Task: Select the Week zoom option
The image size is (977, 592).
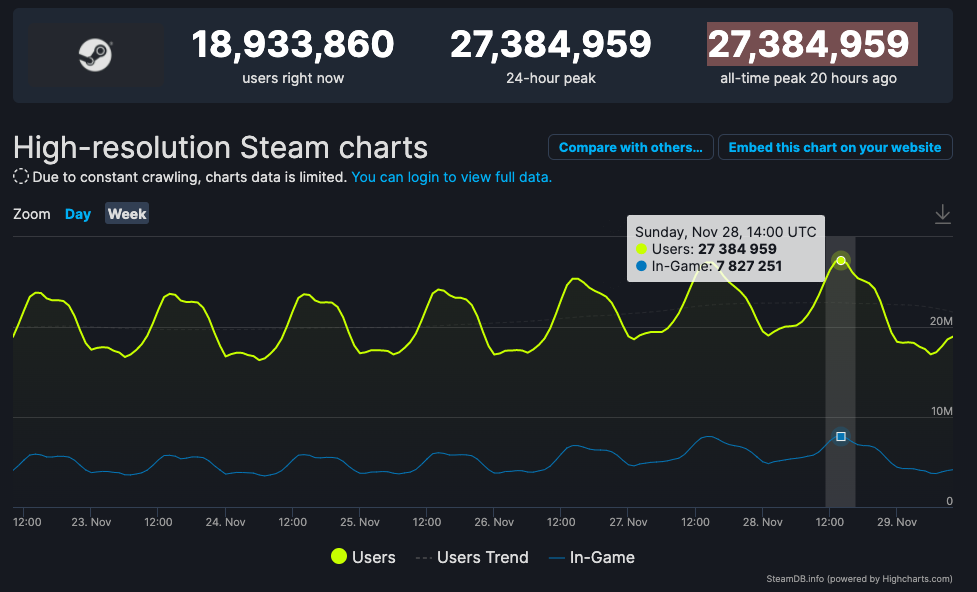Action: point(127,214)
